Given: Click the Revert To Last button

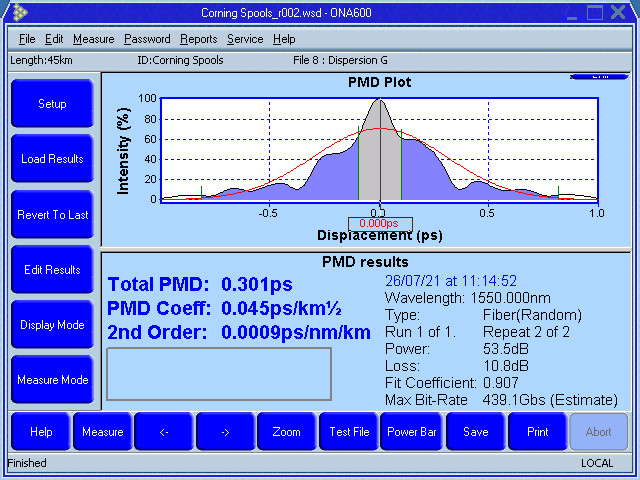Looking at the screenshot, I should coord(52,215).
